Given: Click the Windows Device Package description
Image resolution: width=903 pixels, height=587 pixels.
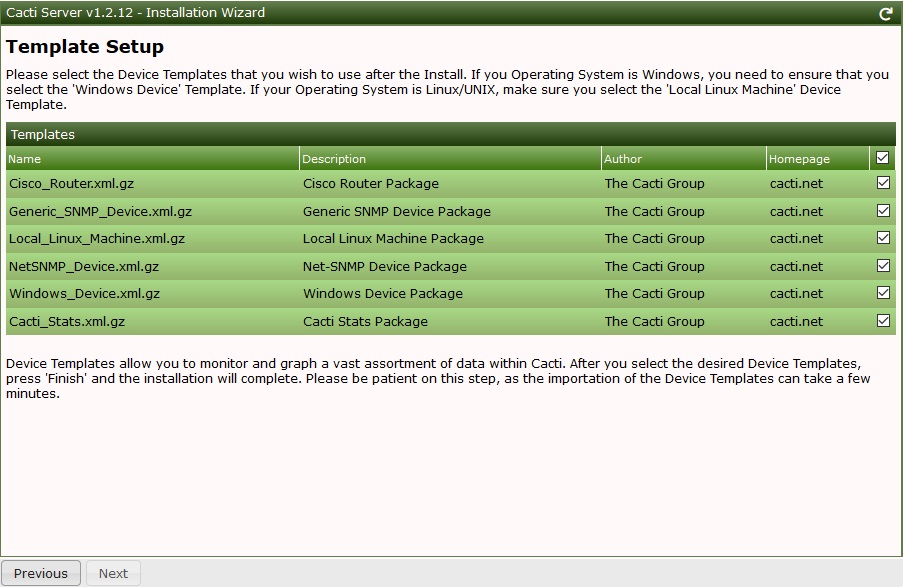Looking at the screenshot, I should pyautogui.click(x=383, y=294).
